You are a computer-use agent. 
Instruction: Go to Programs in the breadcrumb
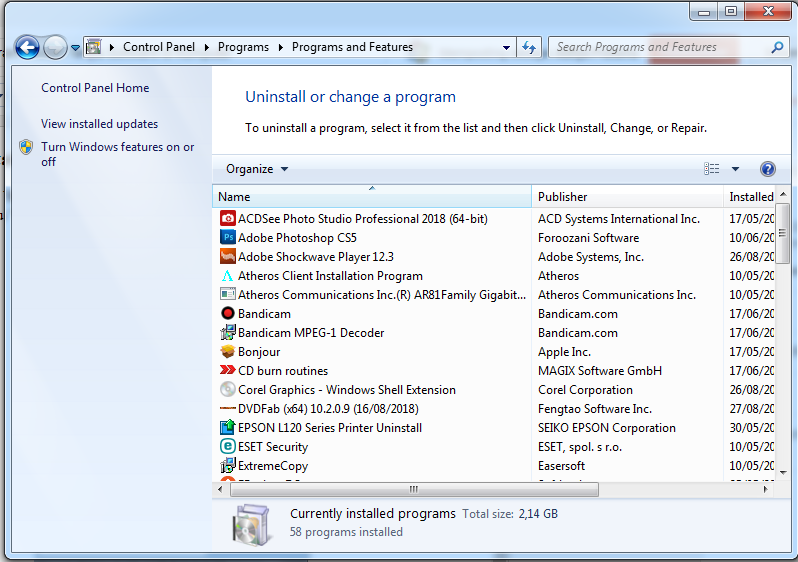point(243,47)
